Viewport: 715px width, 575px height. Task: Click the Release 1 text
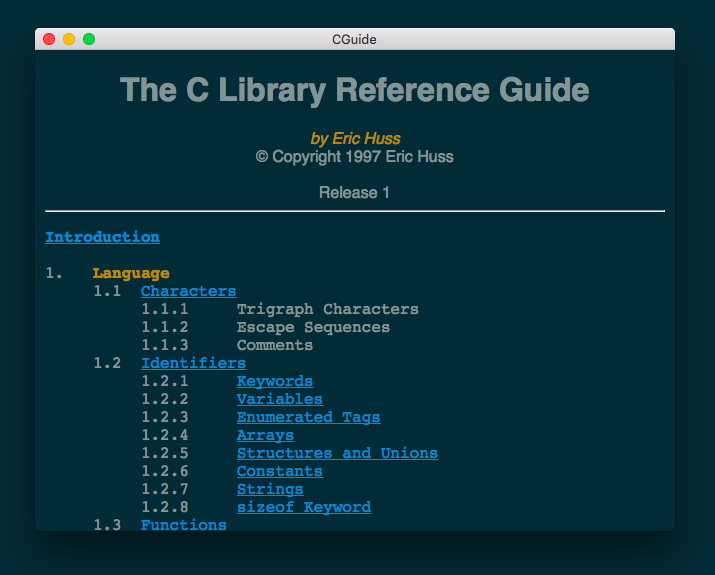tap(354, 192)
